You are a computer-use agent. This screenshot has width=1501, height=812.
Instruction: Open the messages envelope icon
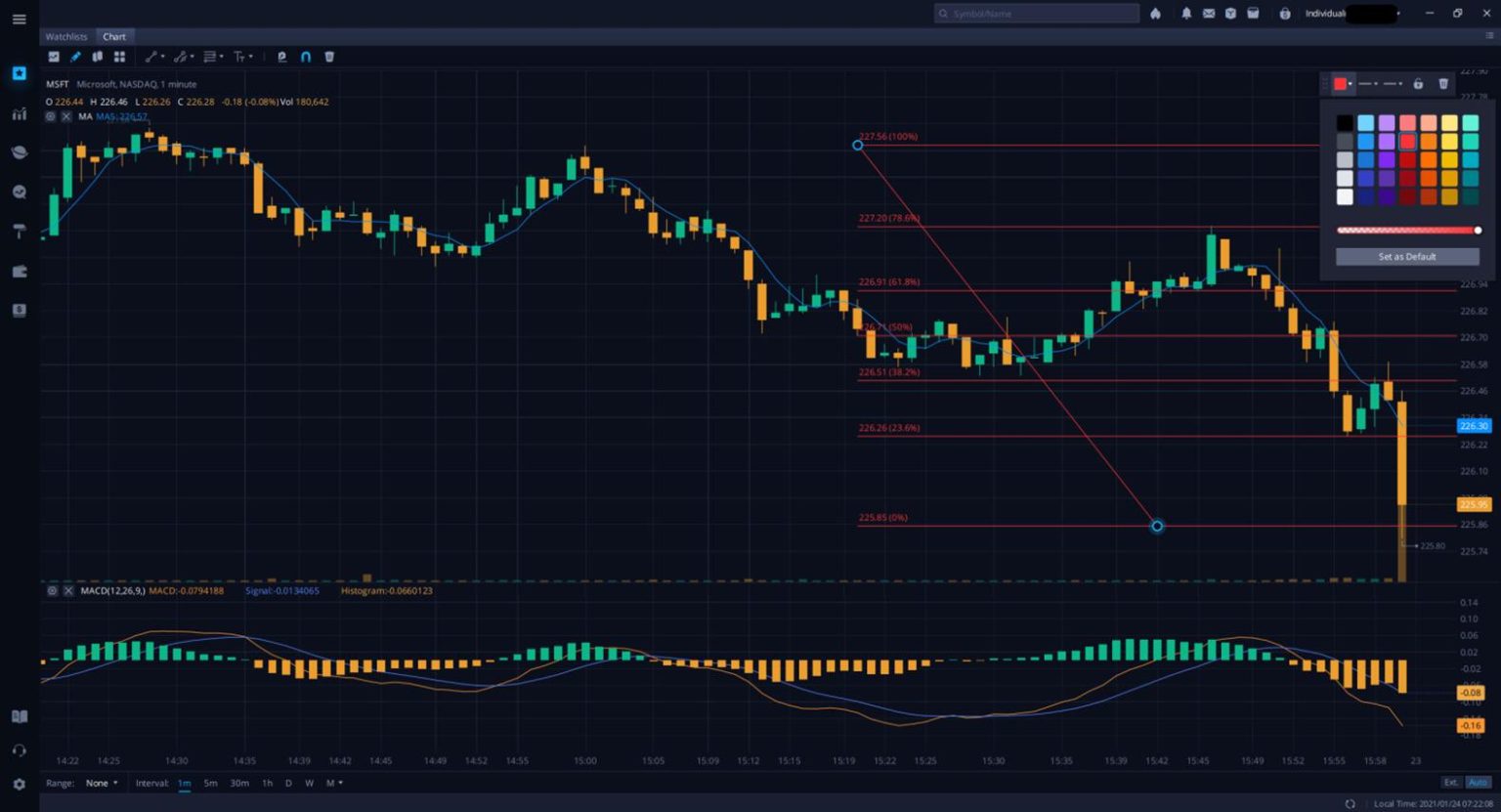click(1208, 14)
